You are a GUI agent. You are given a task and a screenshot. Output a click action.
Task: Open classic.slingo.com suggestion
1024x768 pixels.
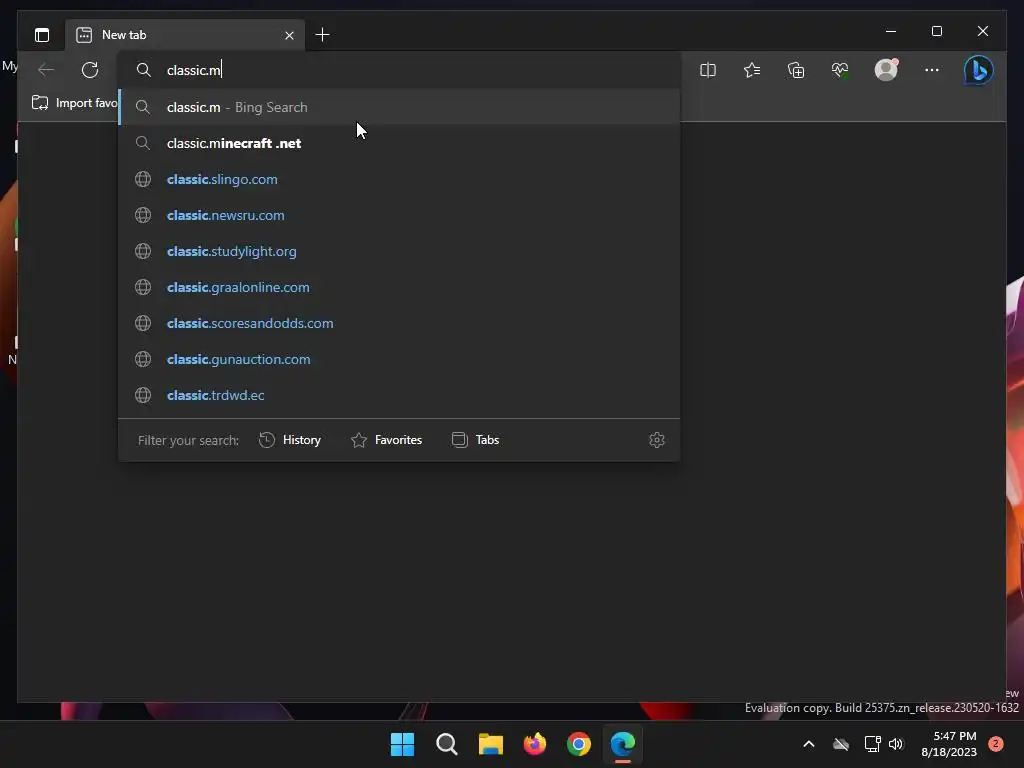tap(399, 179)
